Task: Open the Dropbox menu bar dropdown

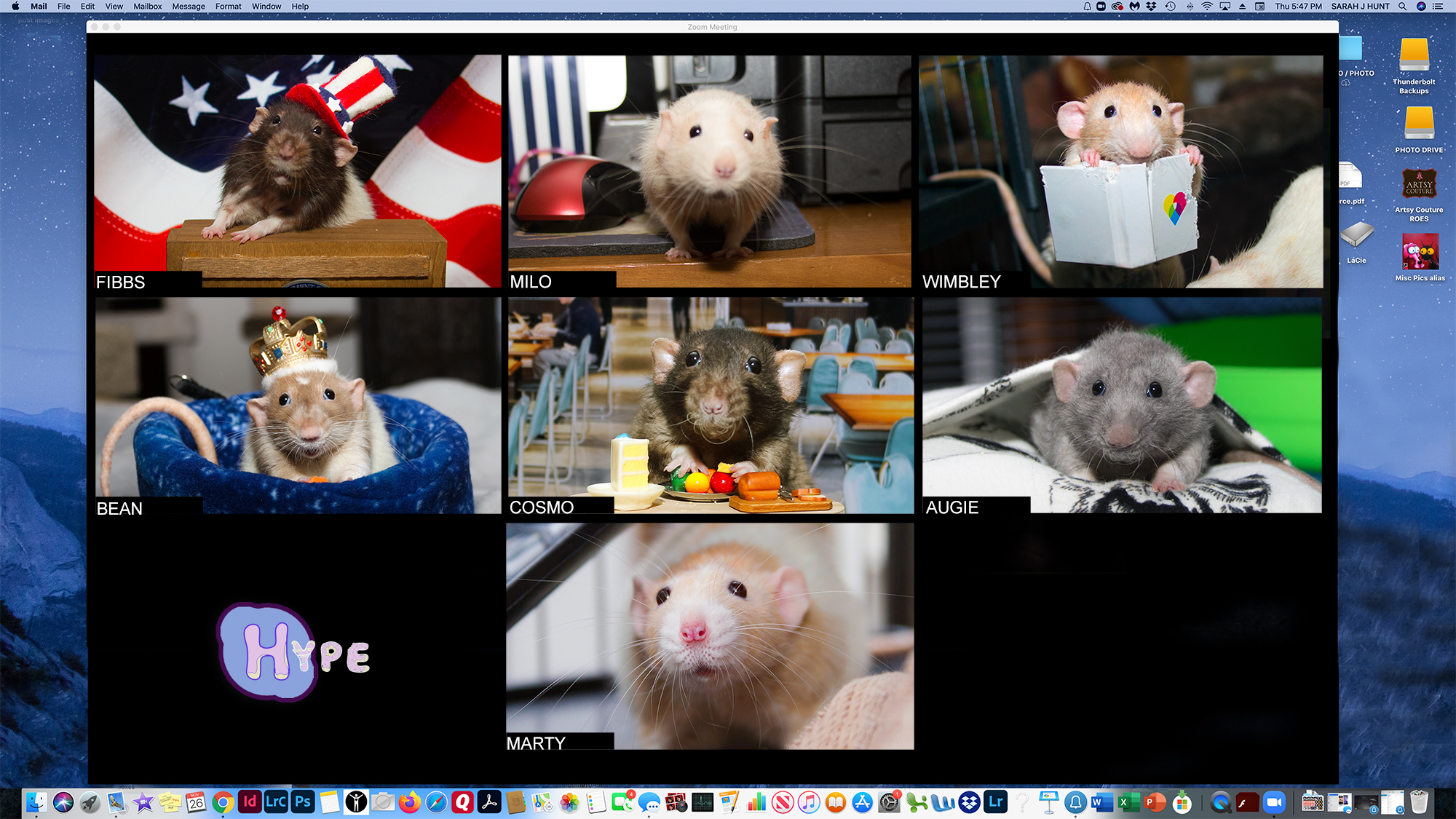Action: click(1151, 7)
